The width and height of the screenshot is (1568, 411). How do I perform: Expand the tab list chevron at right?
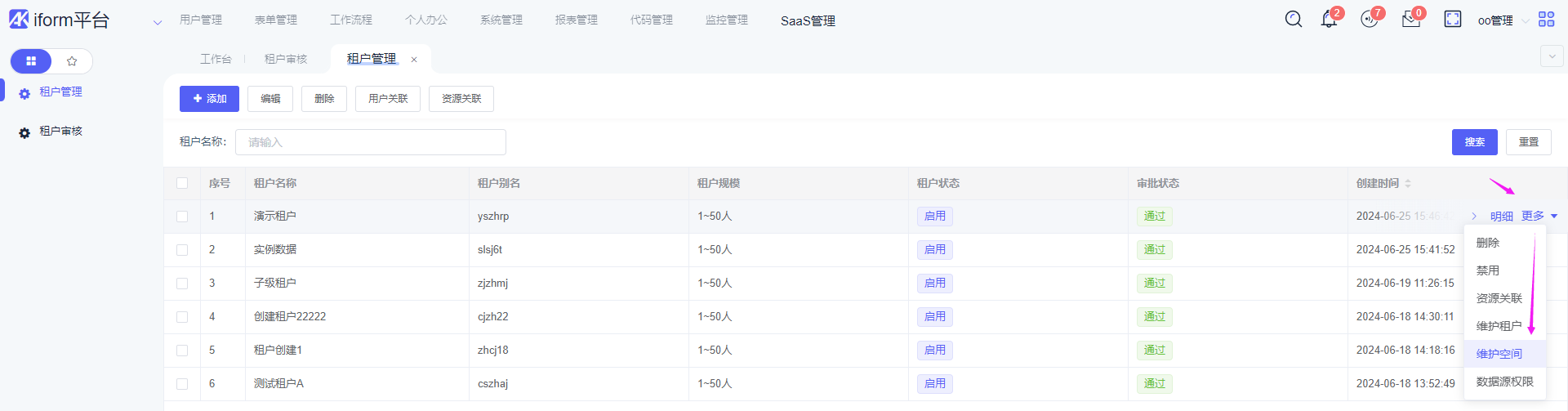(x=1551, y=56)
